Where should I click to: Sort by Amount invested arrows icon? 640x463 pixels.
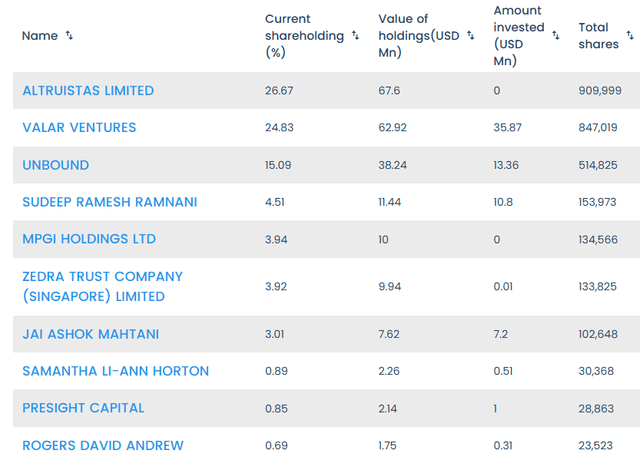point(555,28)
